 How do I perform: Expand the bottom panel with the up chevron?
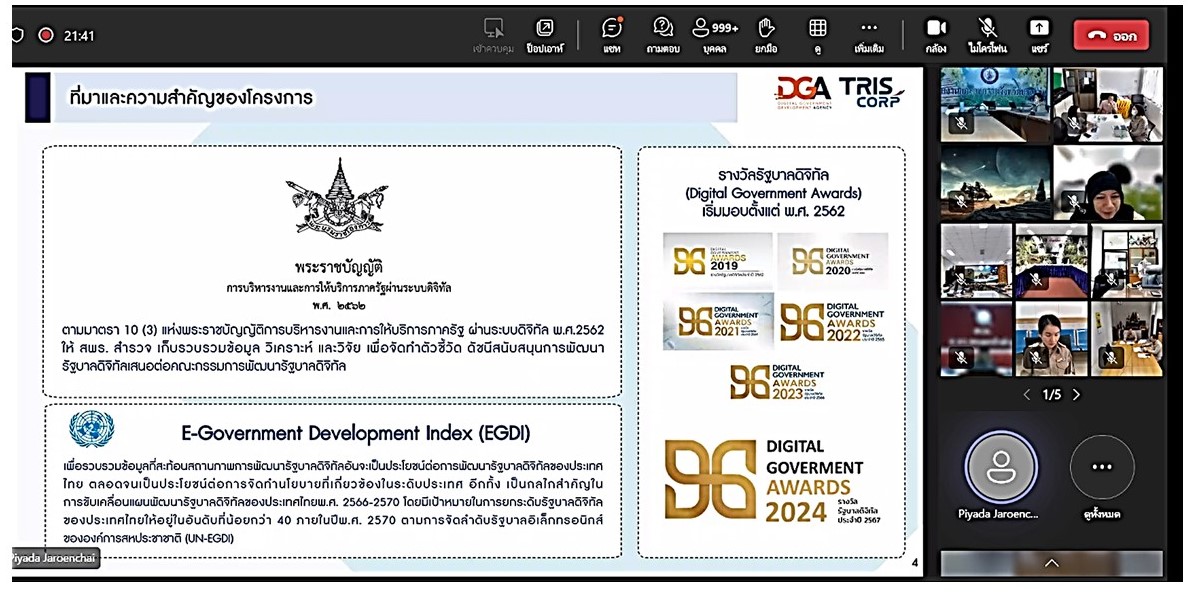tap(1052, 563)
